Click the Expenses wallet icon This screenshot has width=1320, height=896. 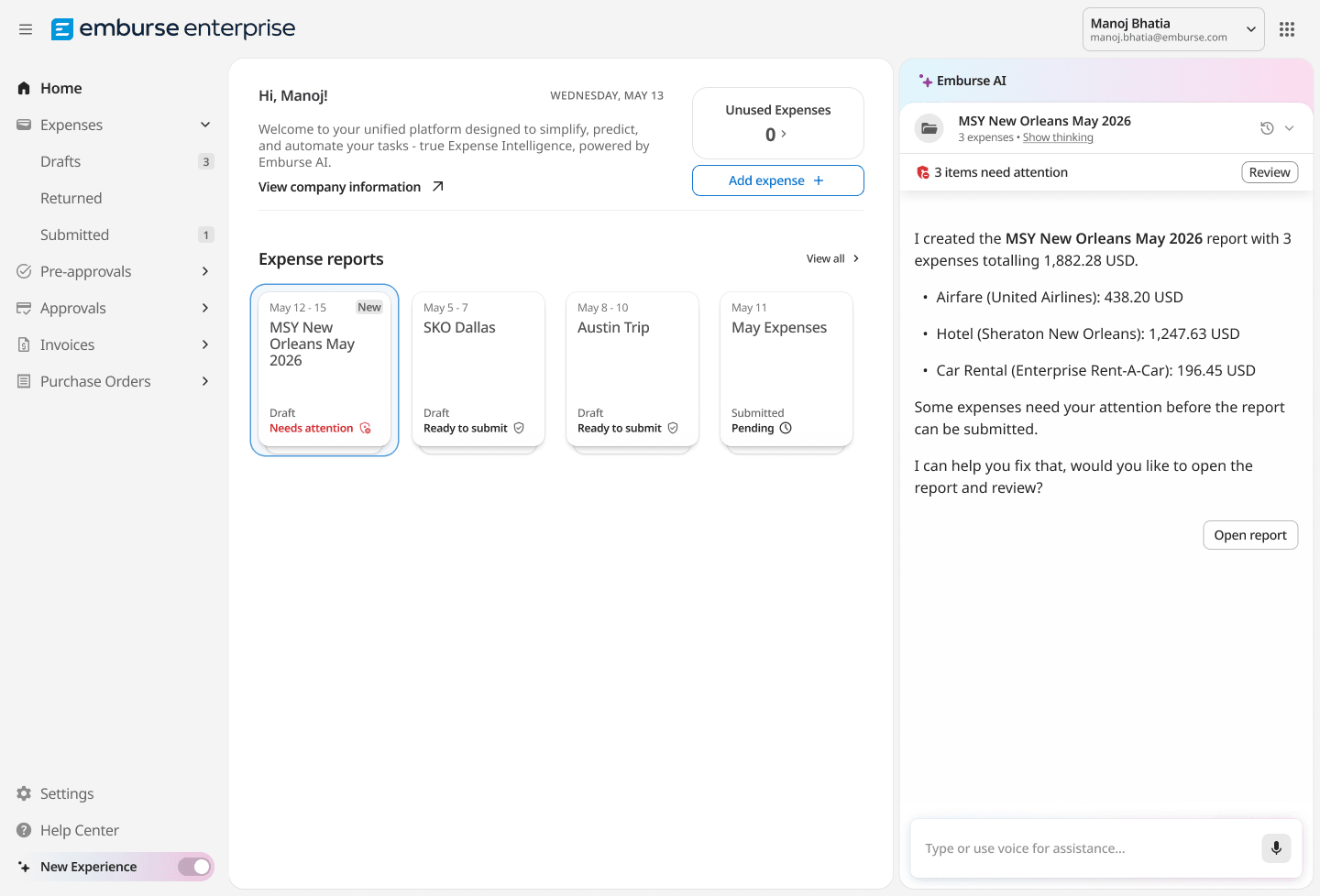pyautogui.click(x=24, y=125)
